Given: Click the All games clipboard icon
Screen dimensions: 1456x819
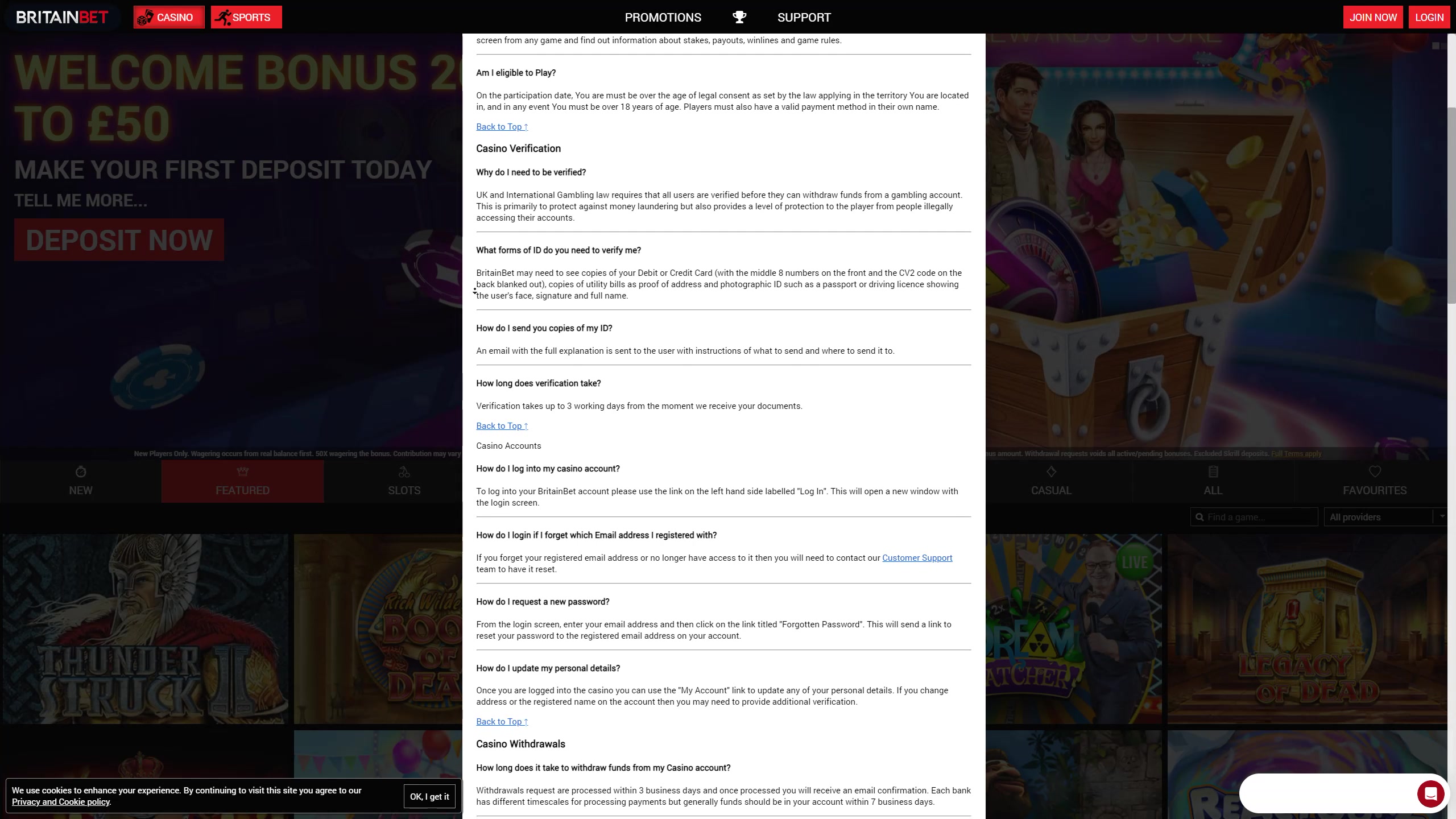Looking at the screenshot, I should 1213,472.
